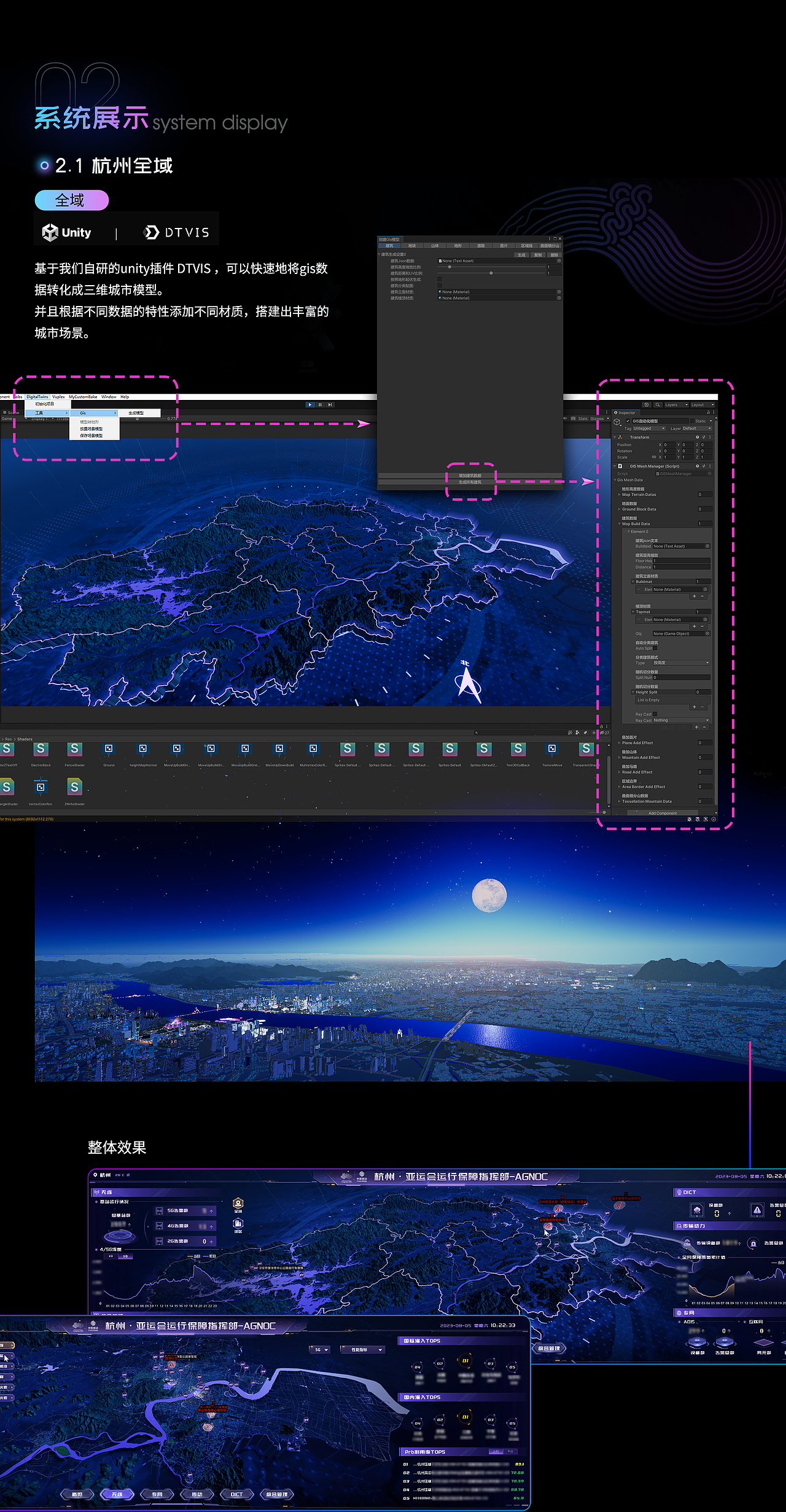
Task: Click 增加建筑数据 button
Action: (470, 476)
